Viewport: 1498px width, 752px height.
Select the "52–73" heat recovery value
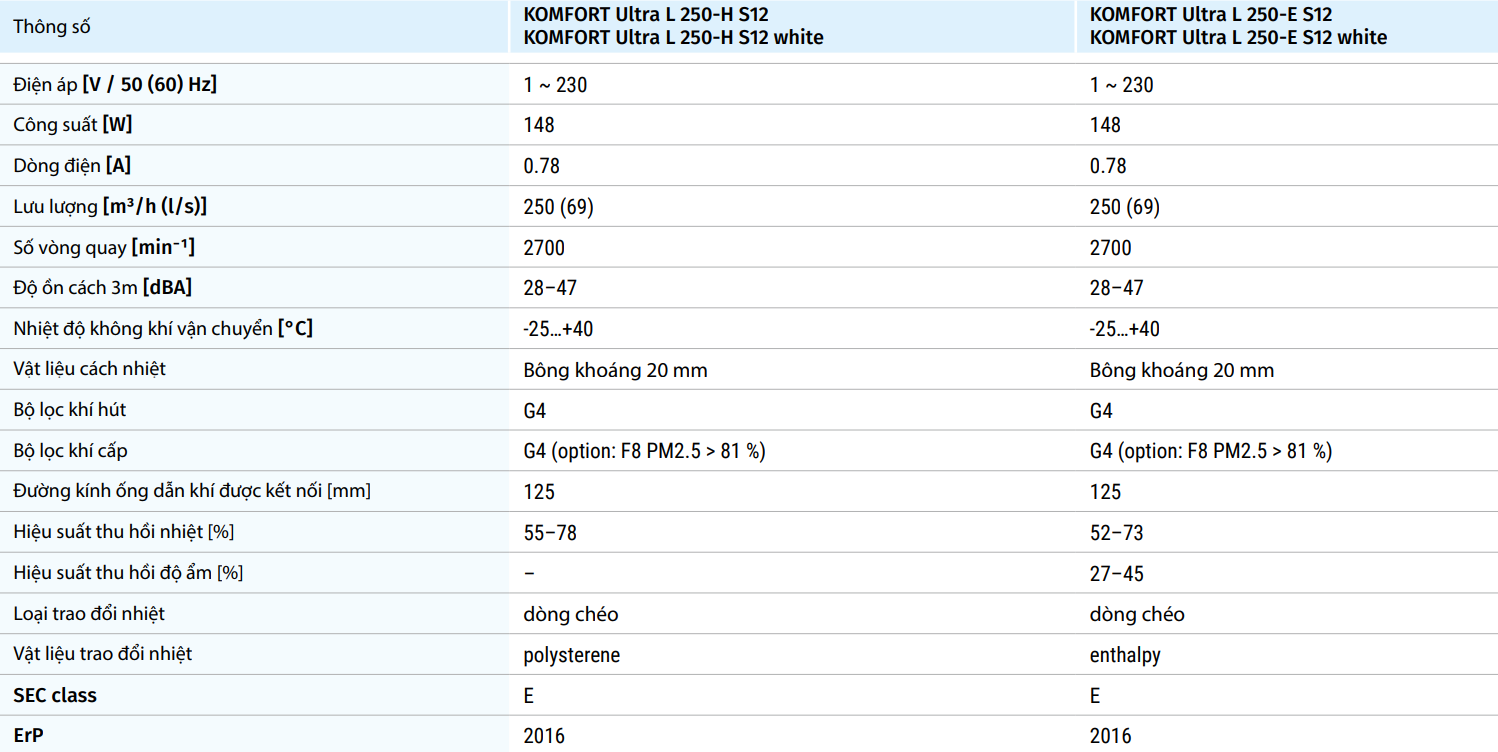tap(1117, 533)
